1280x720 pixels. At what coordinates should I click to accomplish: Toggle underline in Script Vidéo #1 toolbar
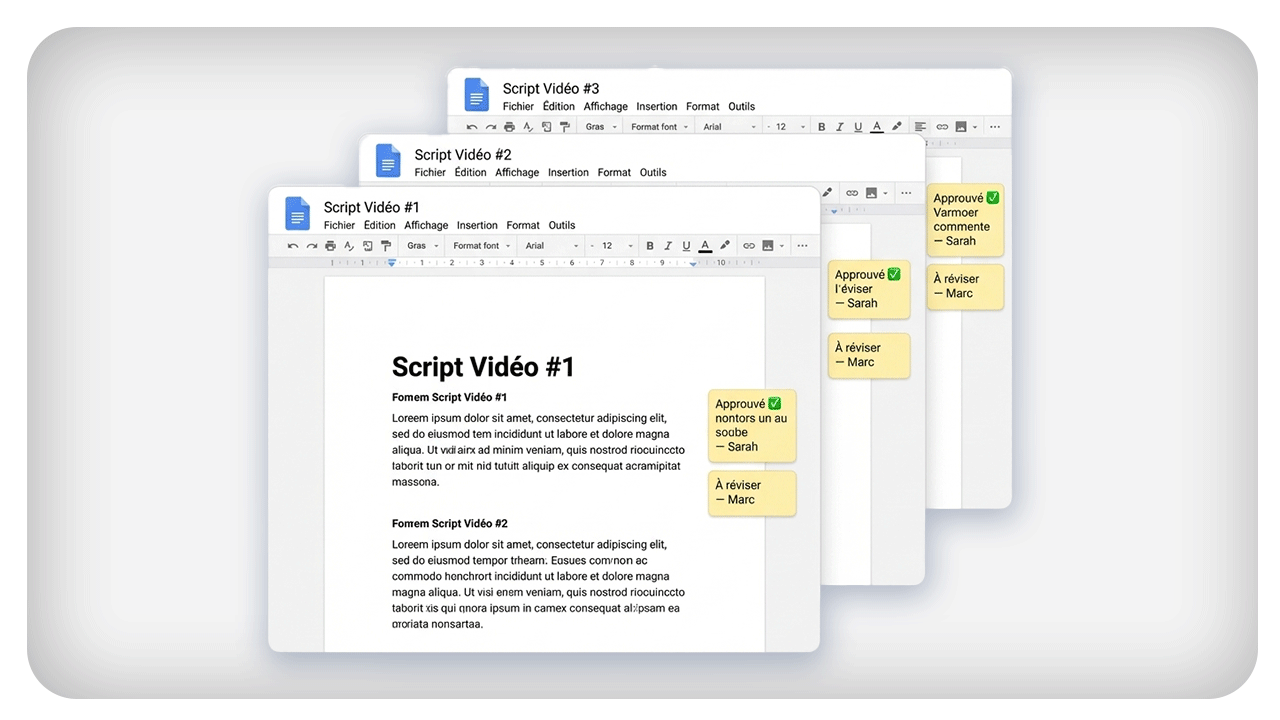click(686, 246)
